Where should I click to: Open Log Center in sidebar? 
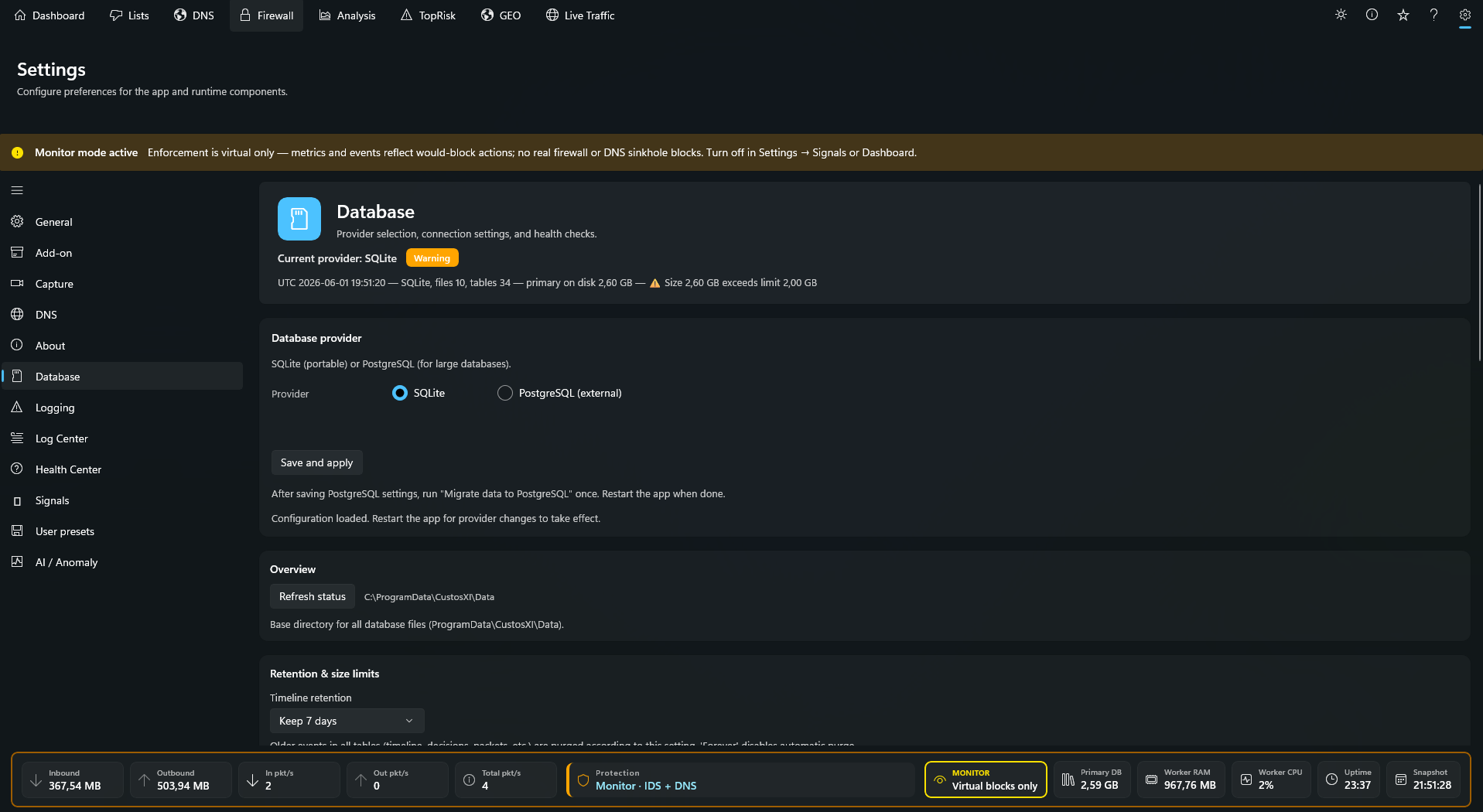click(x=122, y=438)
